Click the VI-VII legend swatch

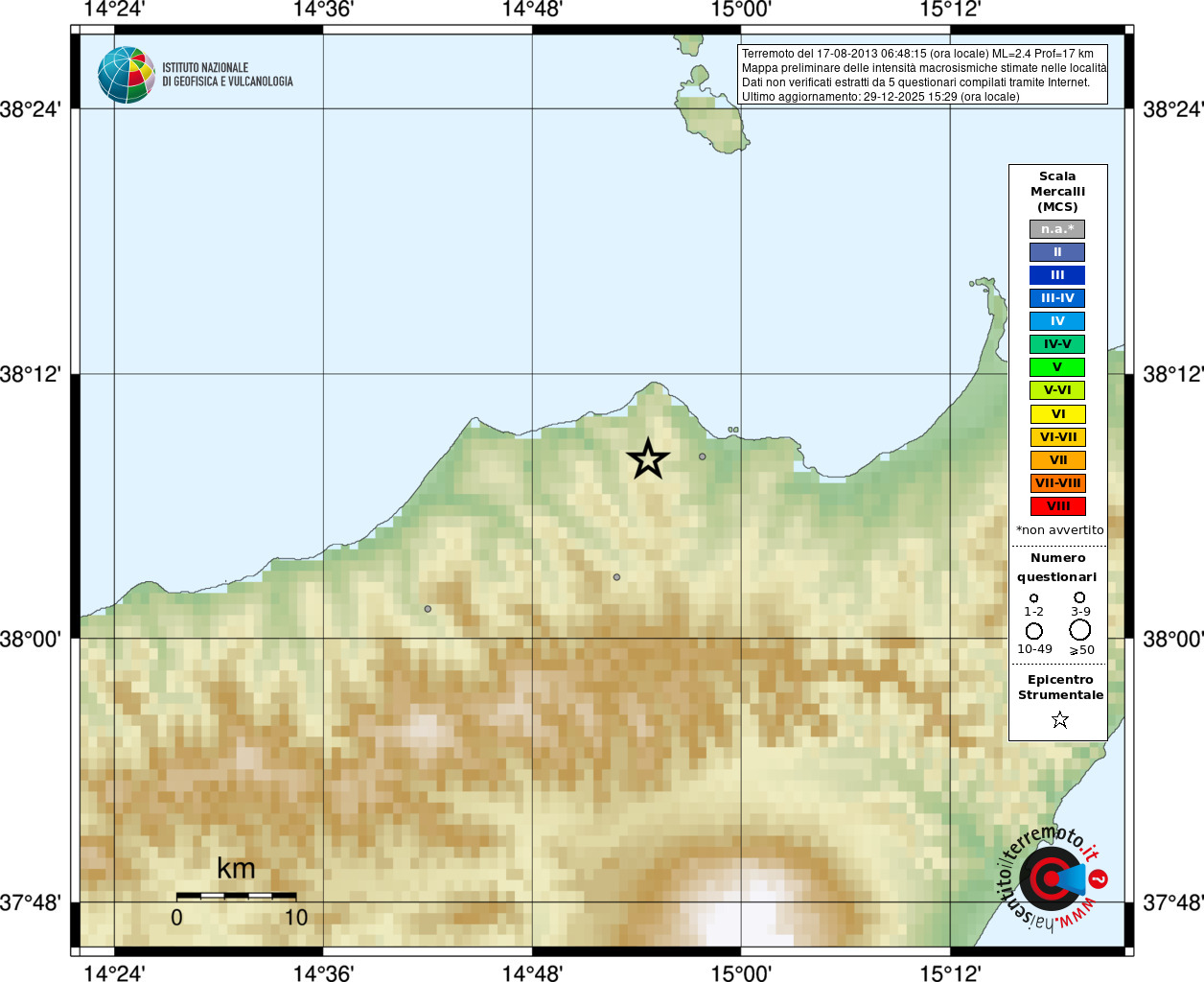point(1057,437)
